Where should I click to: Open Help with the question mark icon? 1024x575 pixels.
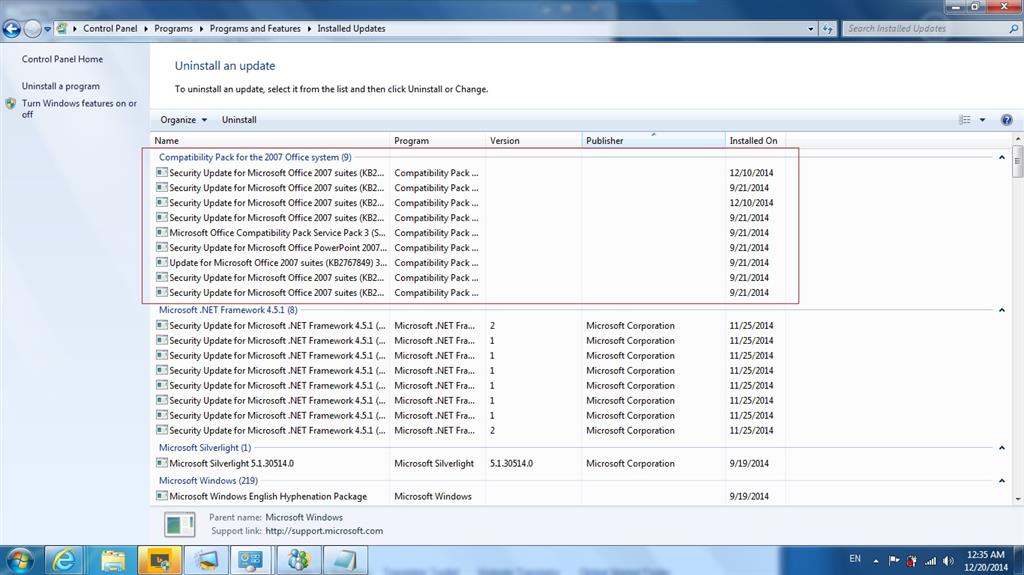[1006, 120]
